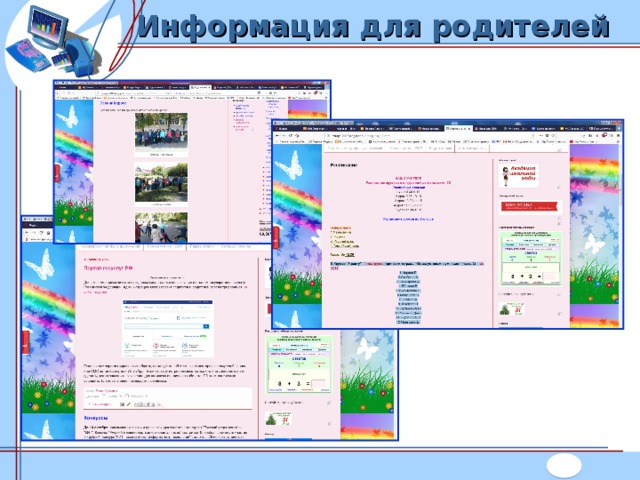Open the "Портал госуслуг РФ" post heading
640x480 pixels.
(108, 268)
